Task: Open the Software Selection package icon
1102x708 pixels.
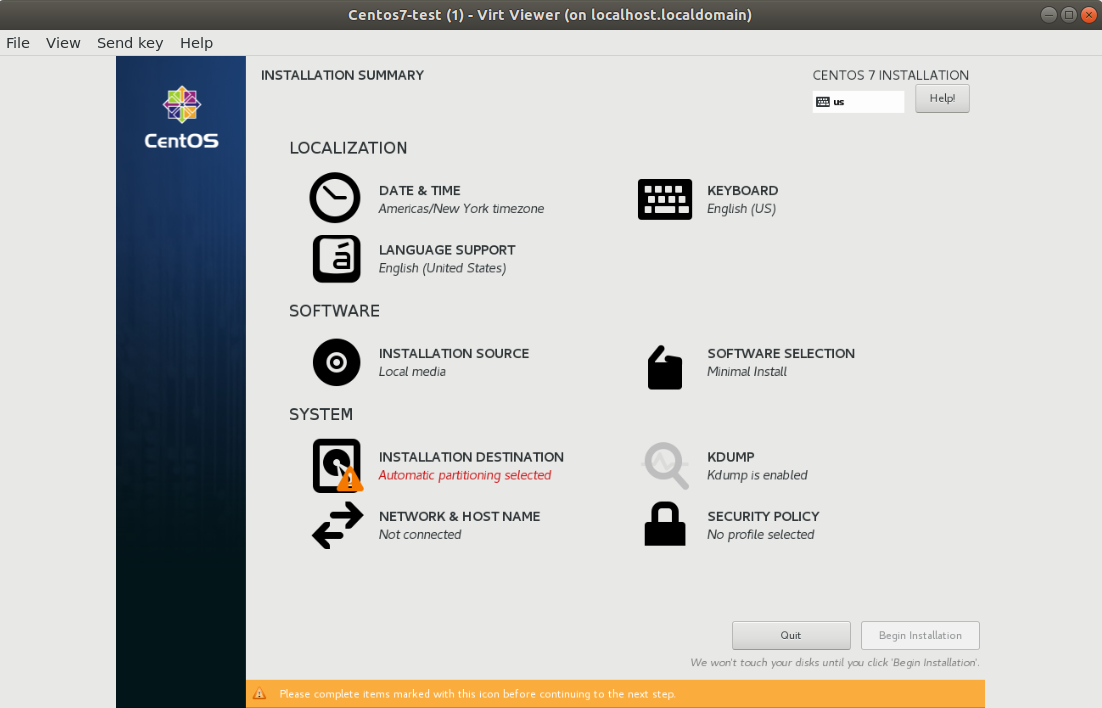Action: [665, 367]
